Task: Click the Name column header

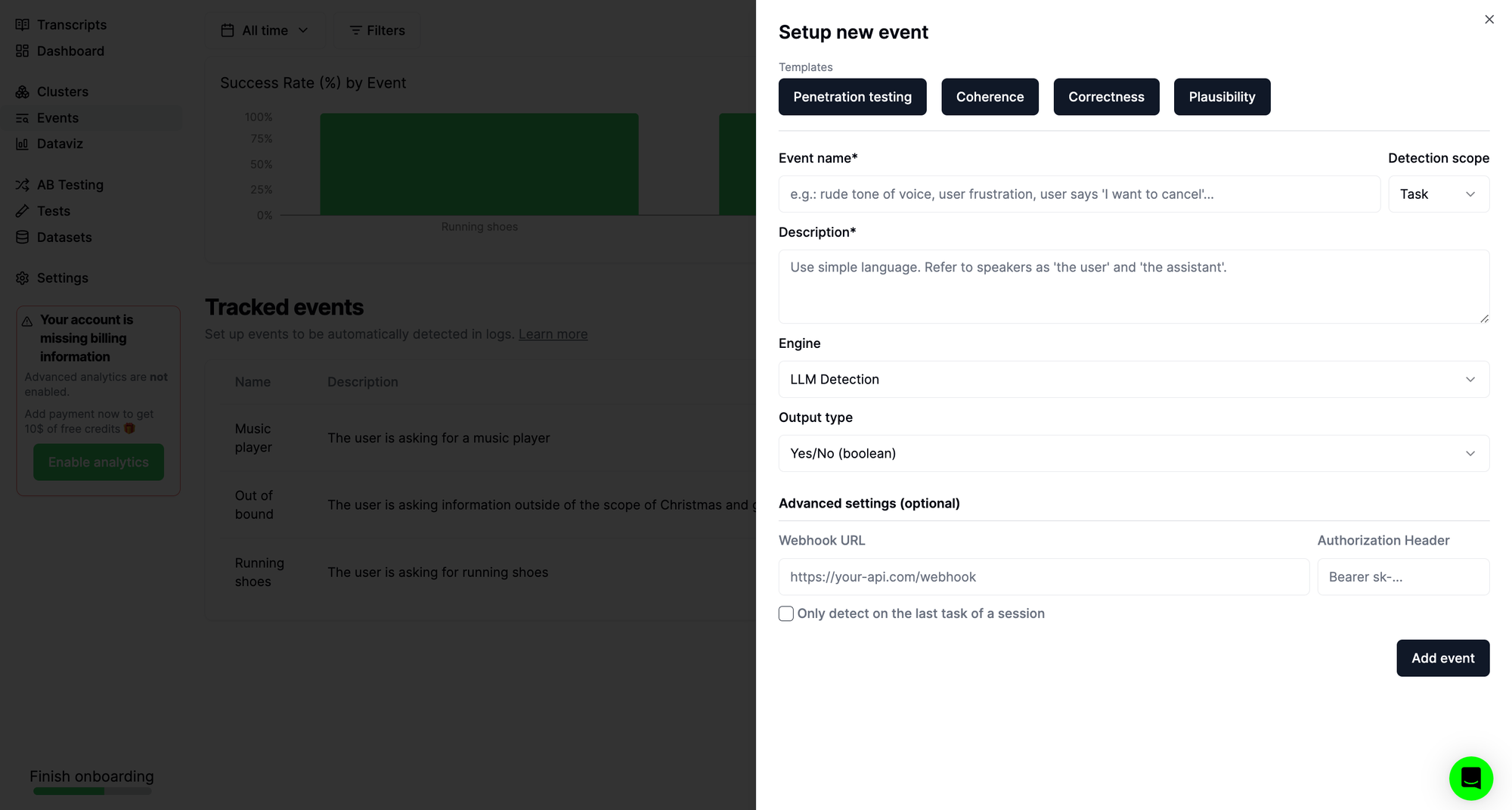Action: click(x=253, y=382)
